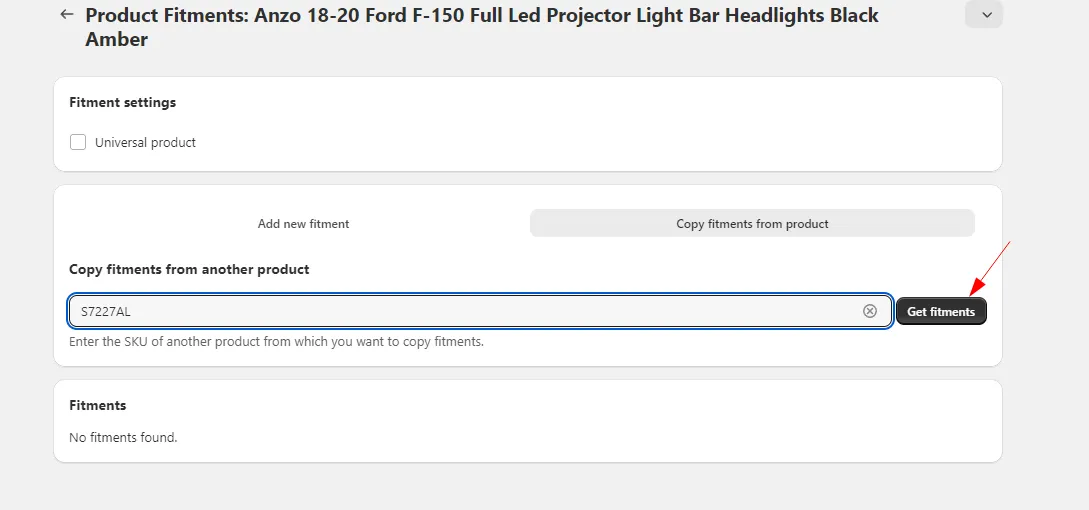
Task: Click the Copy fitments from another product heading
Action: coord(189,269)
